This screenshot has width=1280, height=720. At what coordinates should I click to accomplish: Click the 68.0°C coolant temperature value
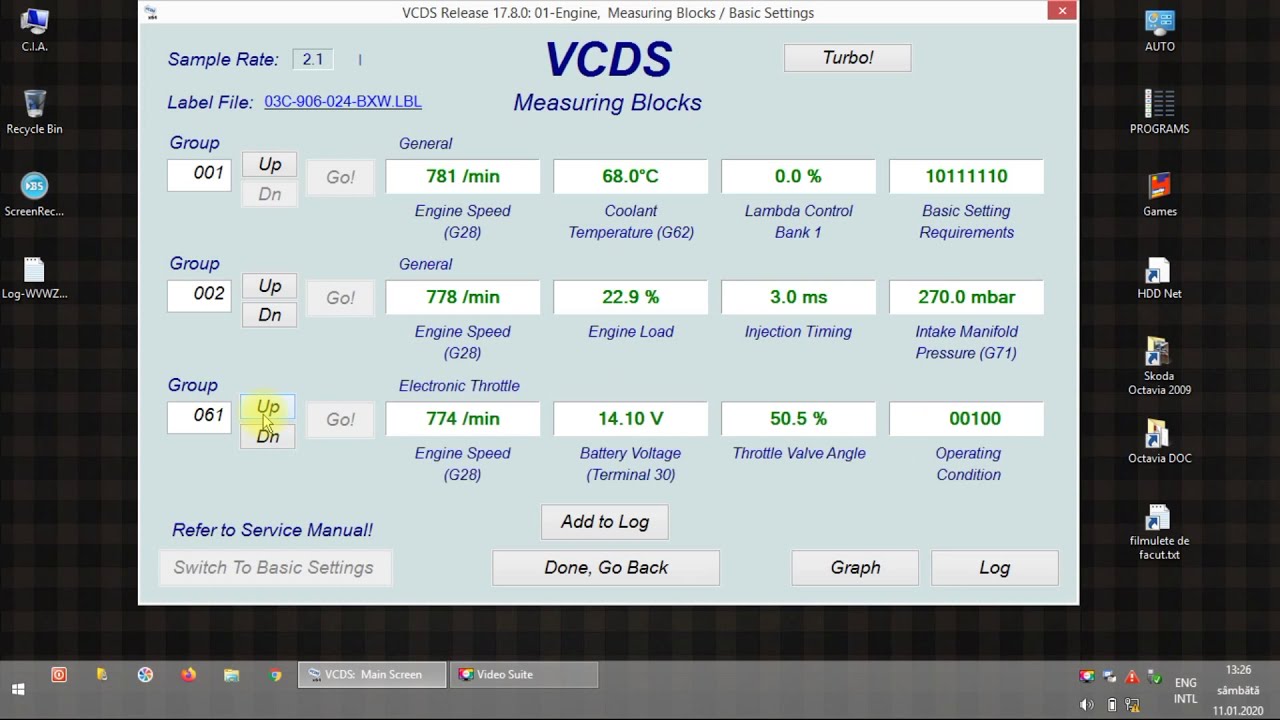click(x=630, y=176)
